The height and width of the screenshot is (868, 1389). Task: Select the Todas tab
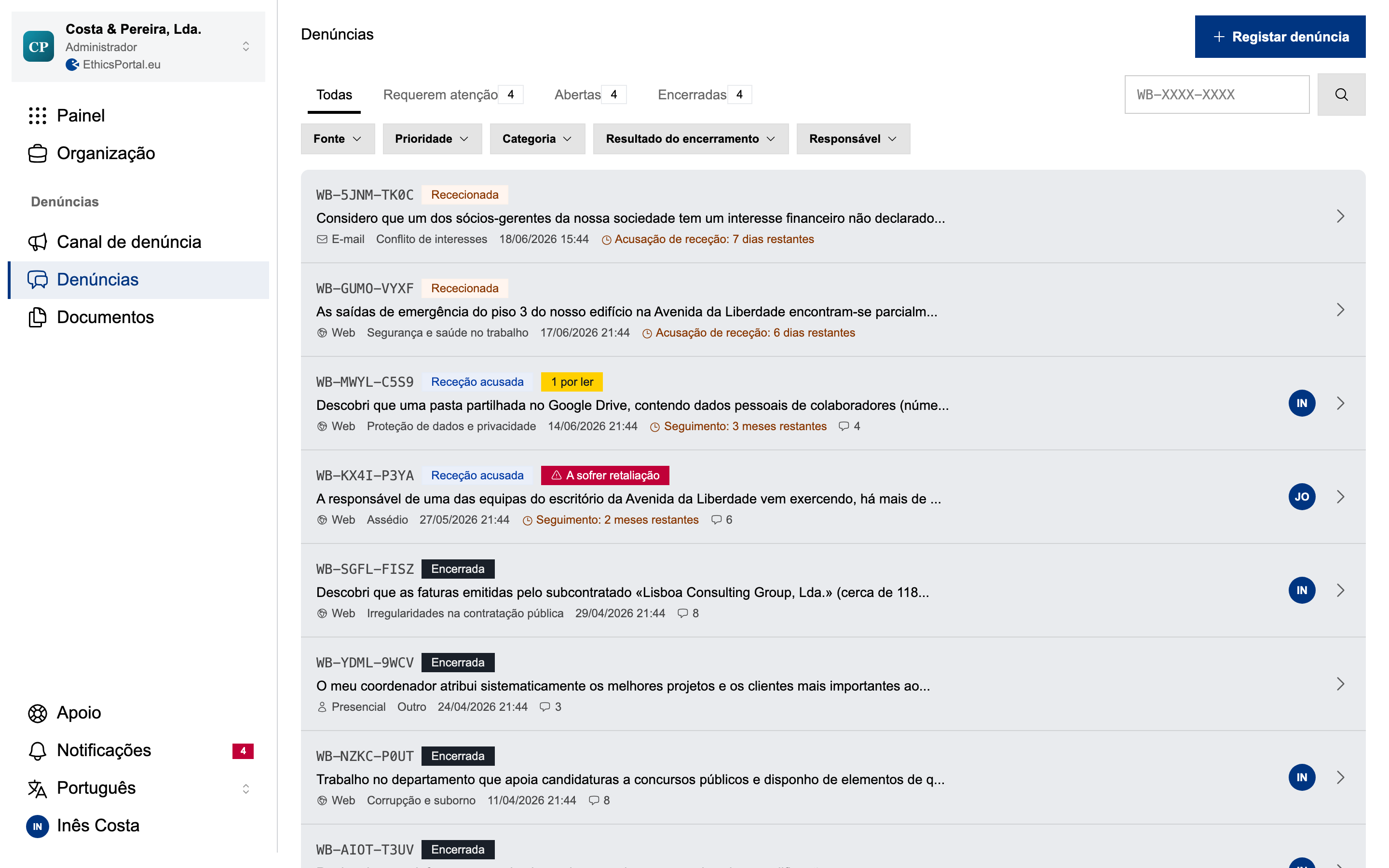(334, 95)
